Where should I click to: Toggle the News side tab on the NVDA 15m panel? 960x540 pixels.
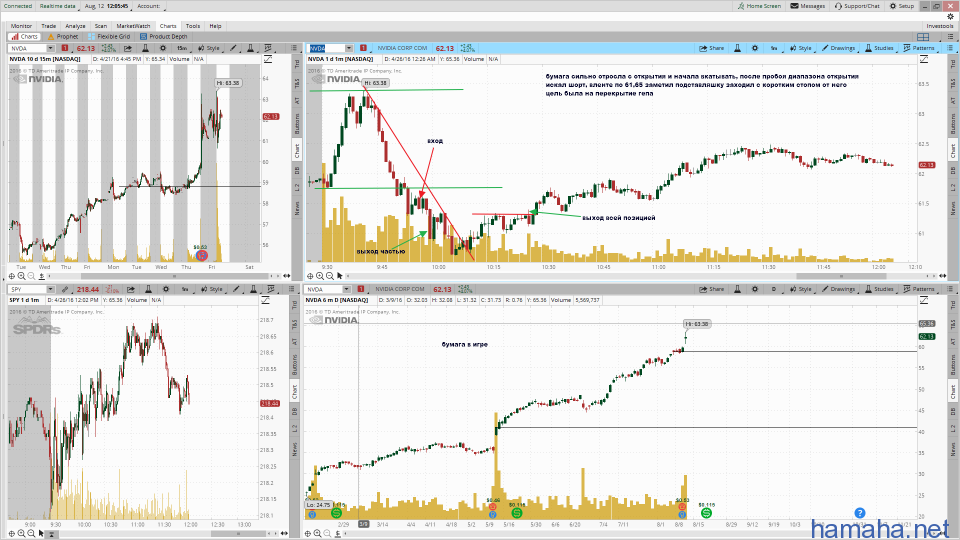point(297,208)
